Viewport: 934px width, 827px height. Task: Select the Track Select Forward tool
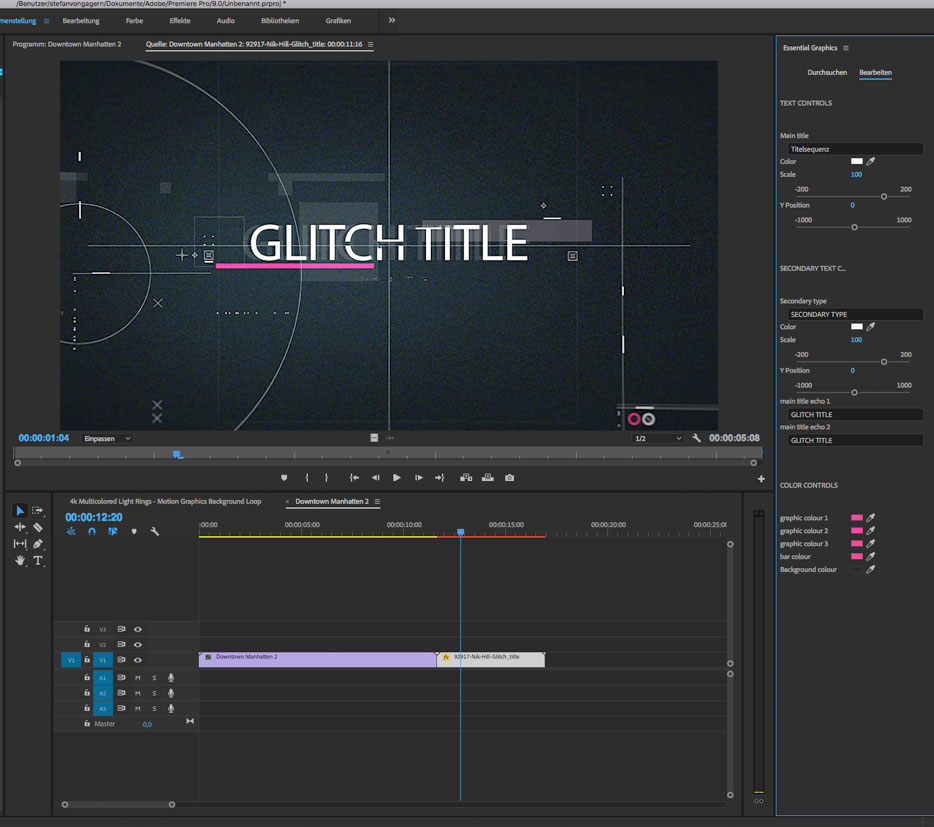[x=38, y=511]
